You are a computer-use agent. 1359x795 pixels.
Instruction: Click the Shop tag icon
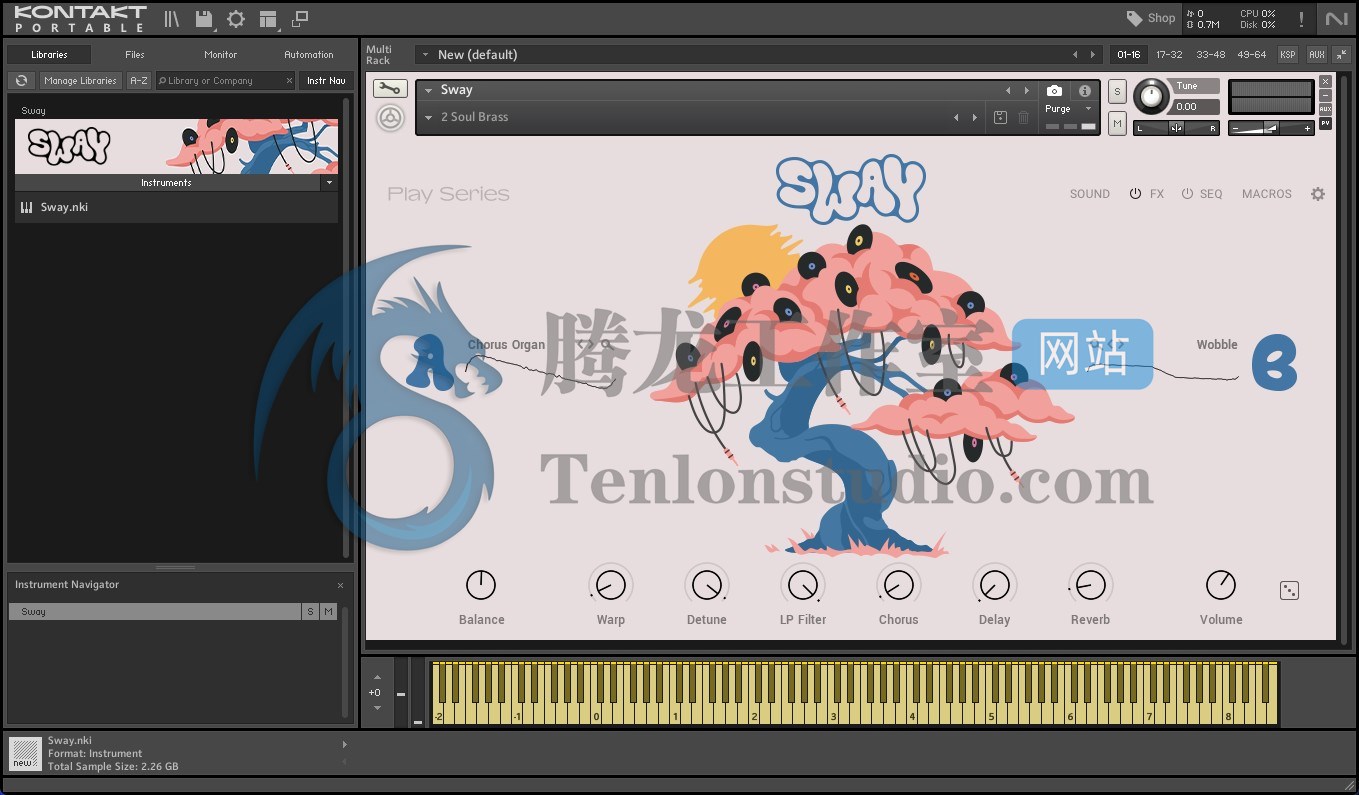point(1134,18)
